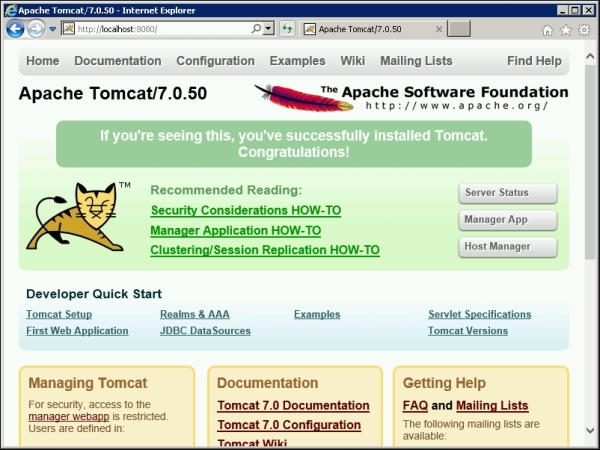Click the Apache Tomcat/7.0.50 page heading
The image size is (600, 450).
tap(113, 93)
